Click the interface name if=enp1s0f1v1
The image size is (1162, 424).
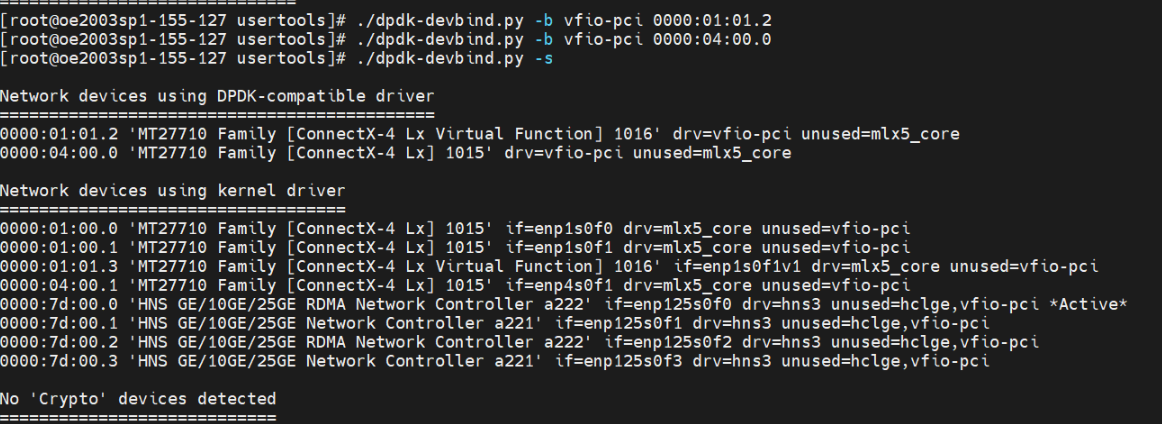(x=735, y=267)
